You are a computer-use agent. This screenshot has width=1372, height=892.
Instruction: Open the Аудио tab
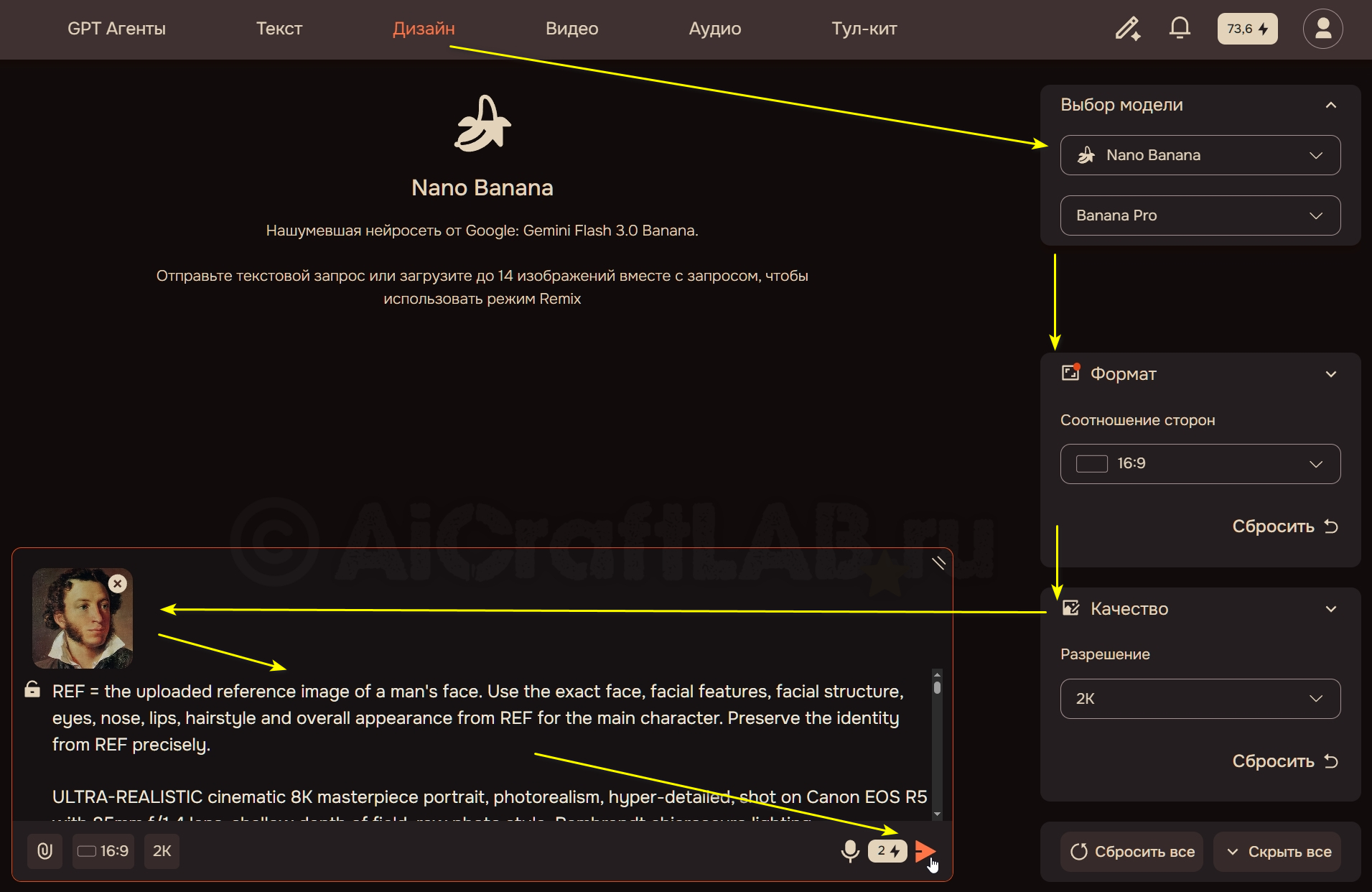[715, 29]
